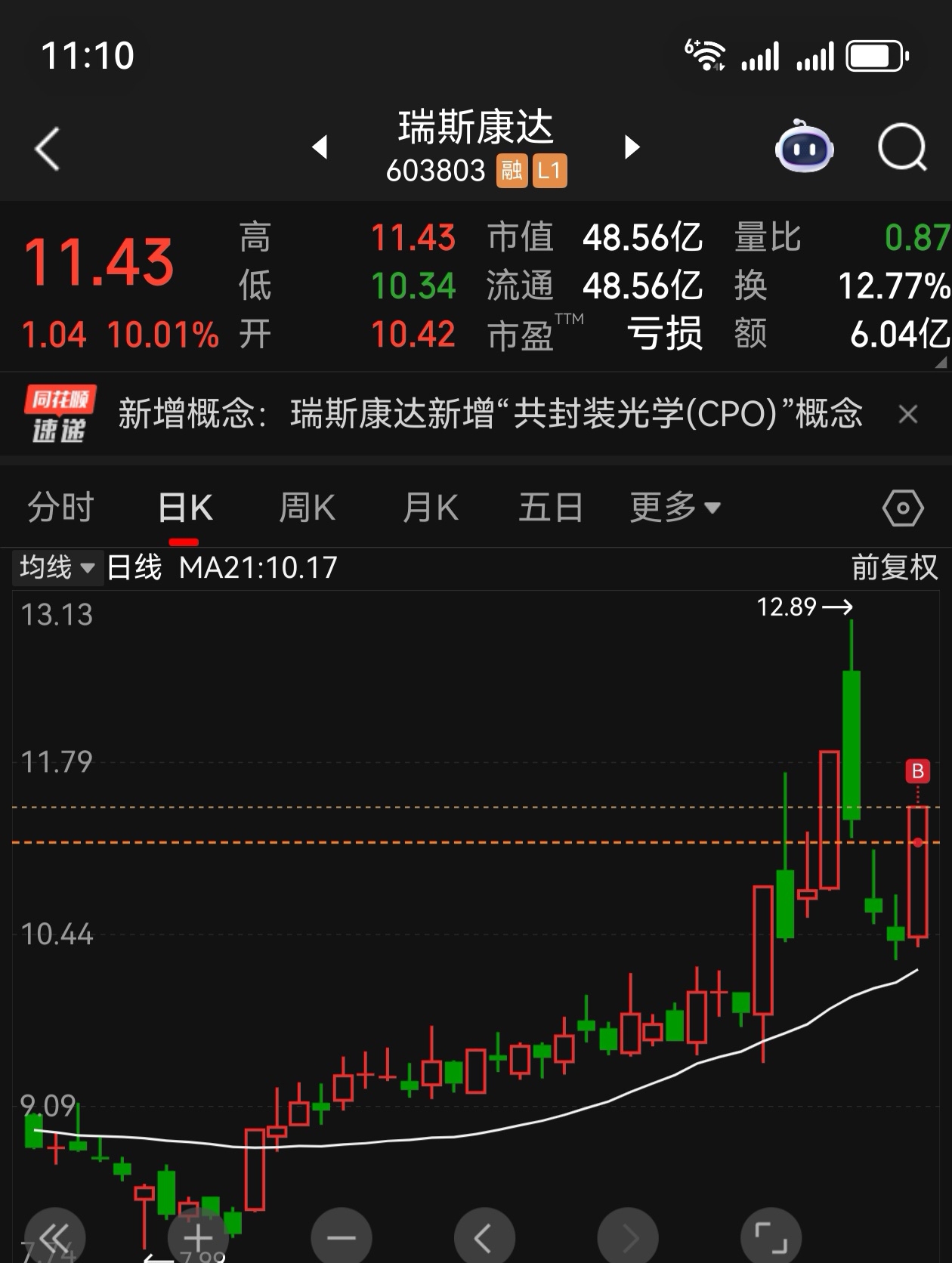
Task: Open the 更多 periods dropdown
Action: coord(675,508)
